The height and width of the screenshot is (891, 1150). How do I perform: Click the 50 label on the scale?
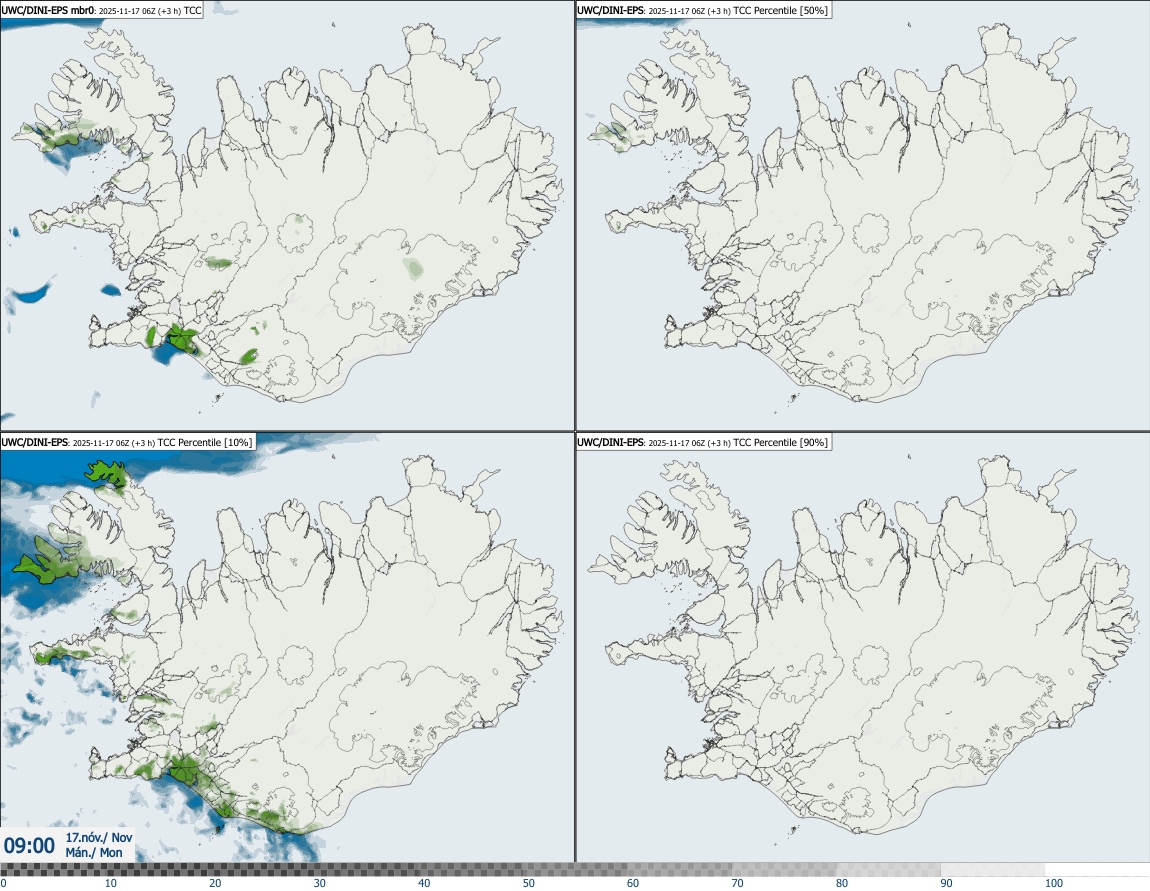(529, 883)
